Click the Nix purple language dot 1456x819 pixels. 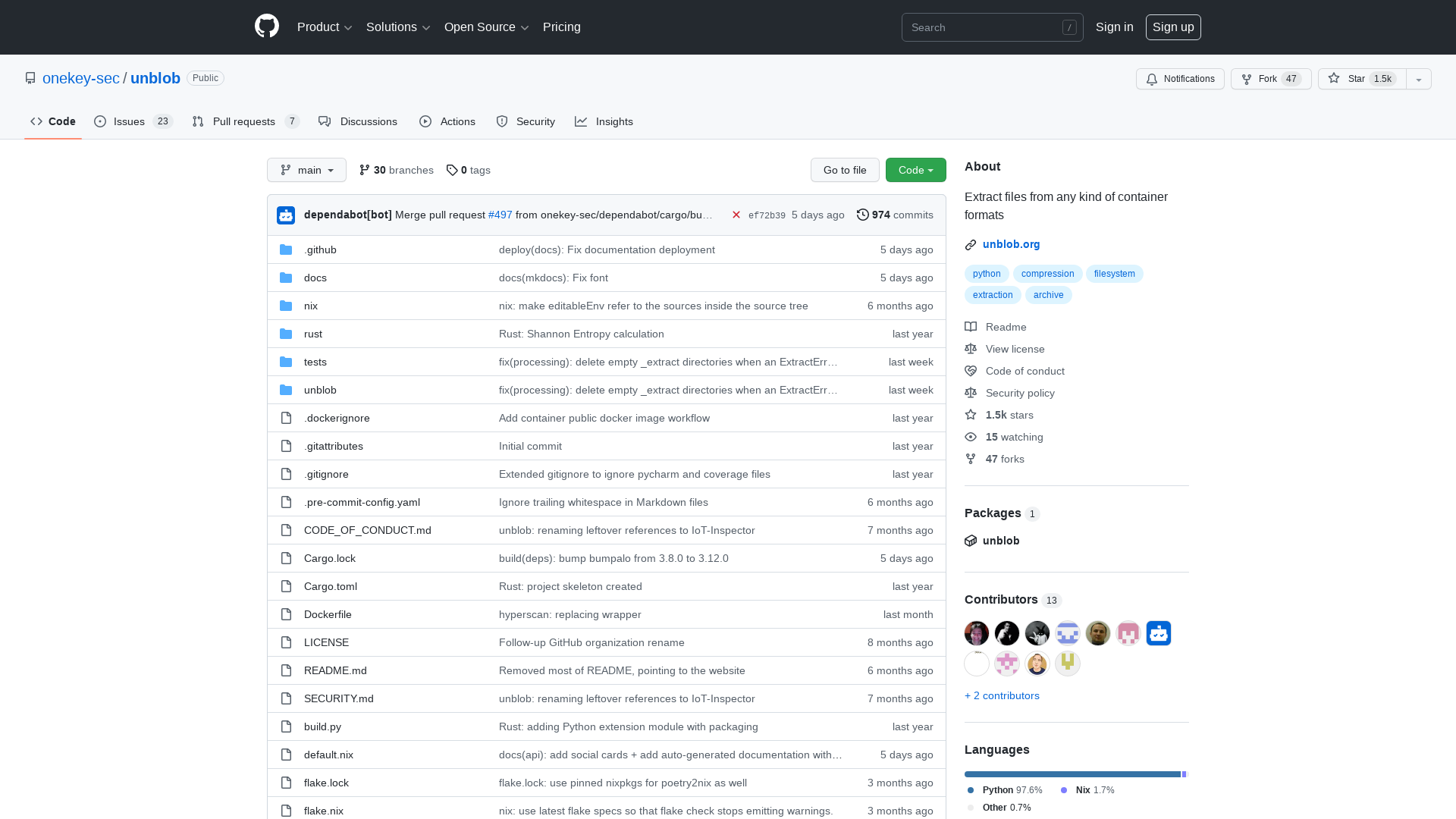pos(1064,790)
